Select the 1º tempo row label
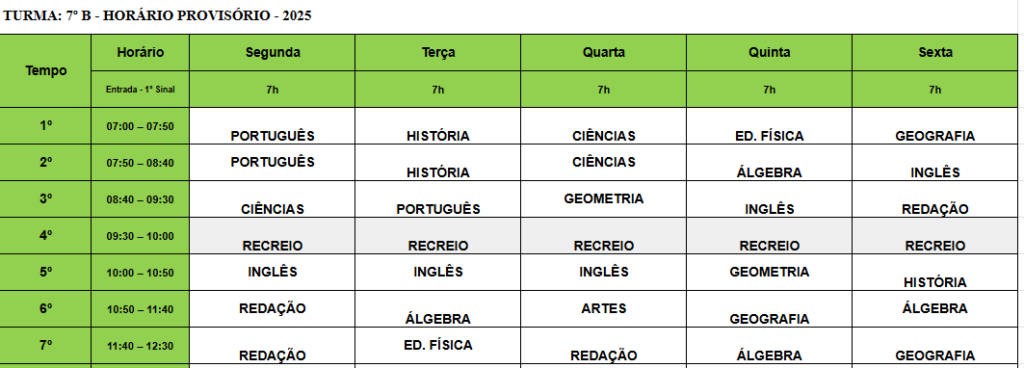Viewport: 1024px width, 368px height. (x=46, y=126)
